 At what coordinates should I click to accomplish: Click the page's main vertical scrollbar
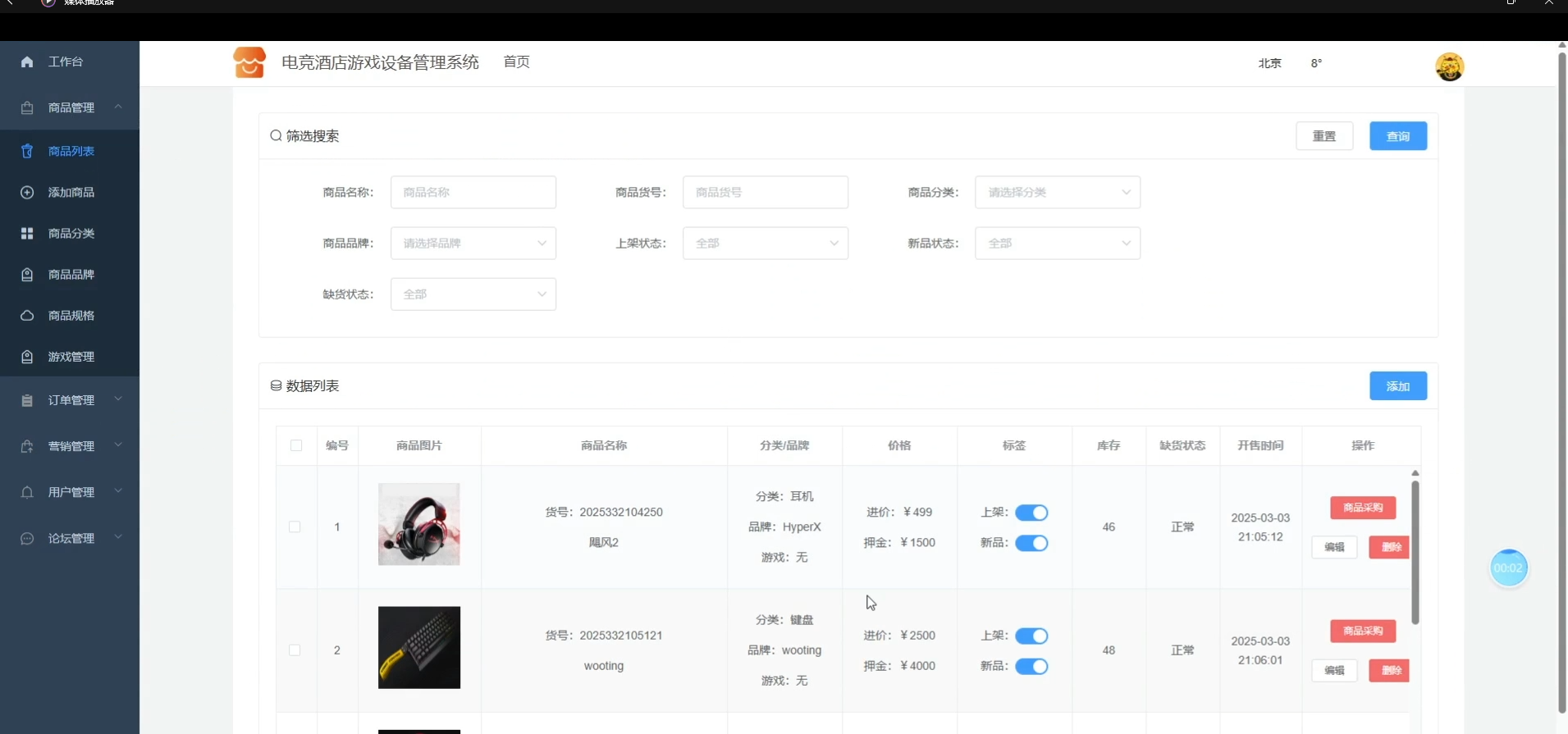[1561, 384]
